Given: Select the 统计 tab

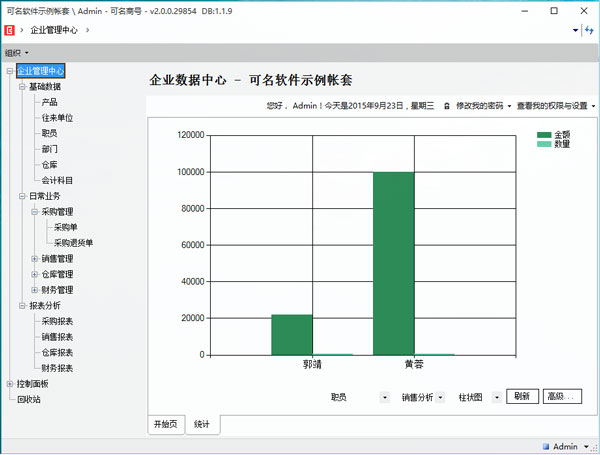Looking at the screenshot, I should click(x=203, y=424).
